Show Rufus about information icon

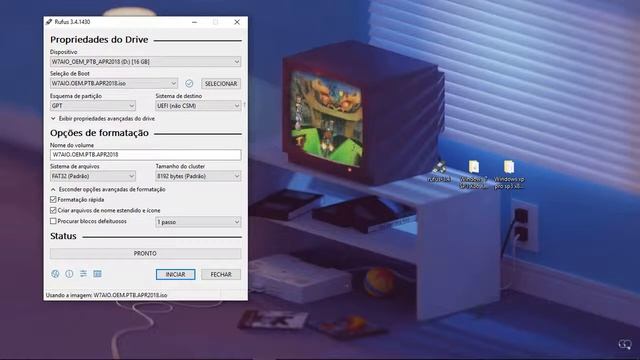coord(69,274)
